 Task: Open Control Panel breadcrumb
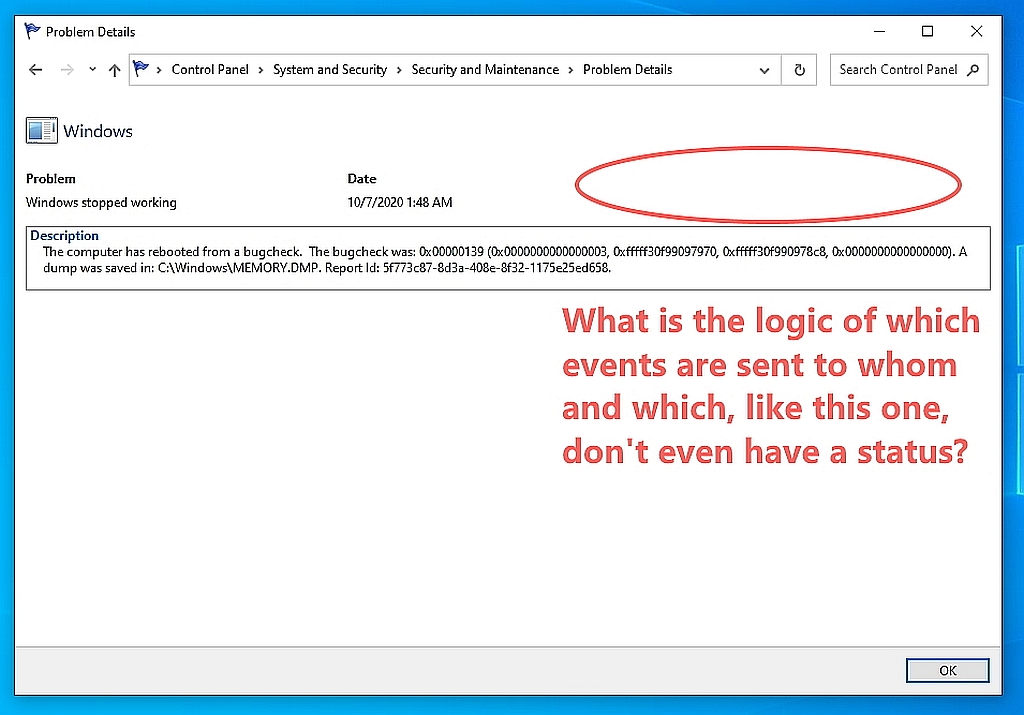pos(210,69)
